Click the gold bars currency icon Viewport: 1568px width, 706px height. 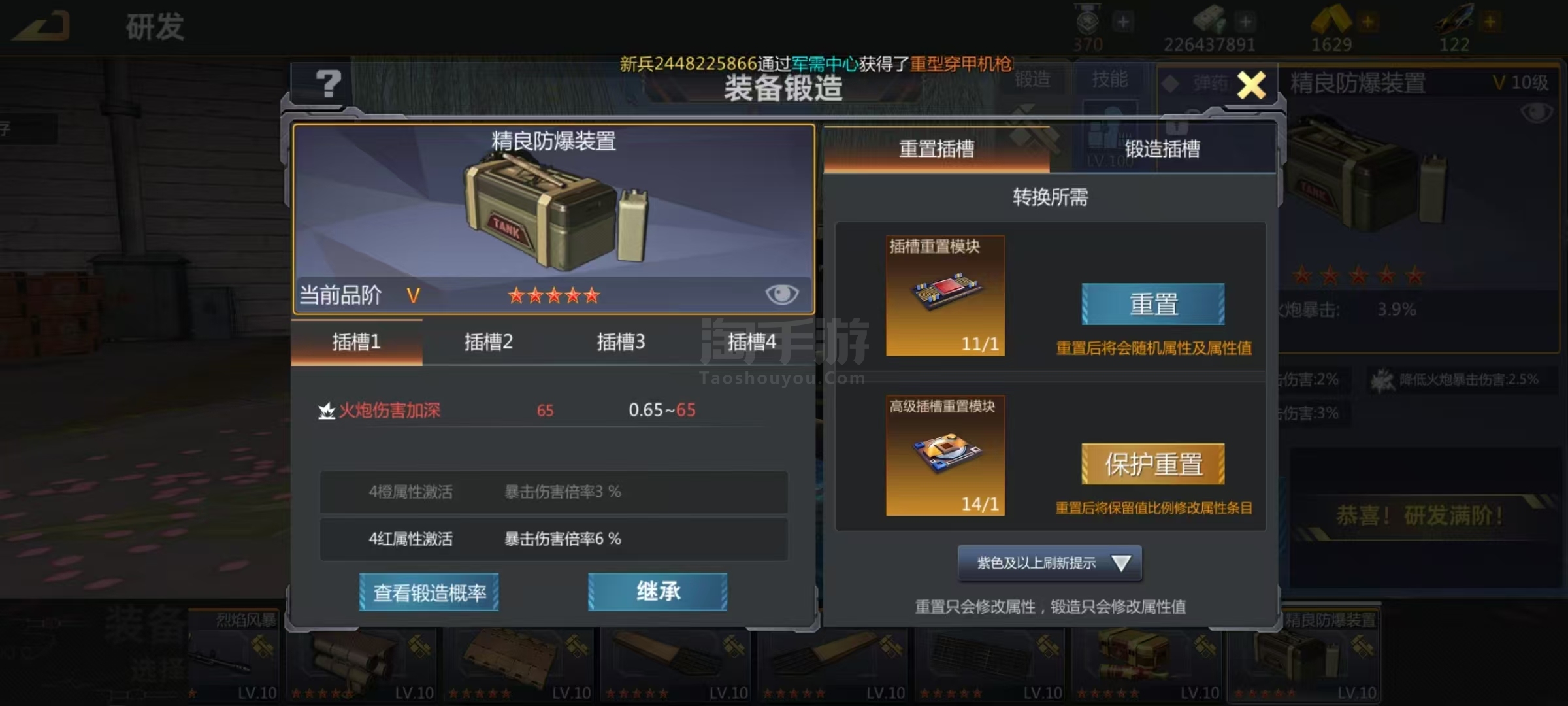point(1331,18)
